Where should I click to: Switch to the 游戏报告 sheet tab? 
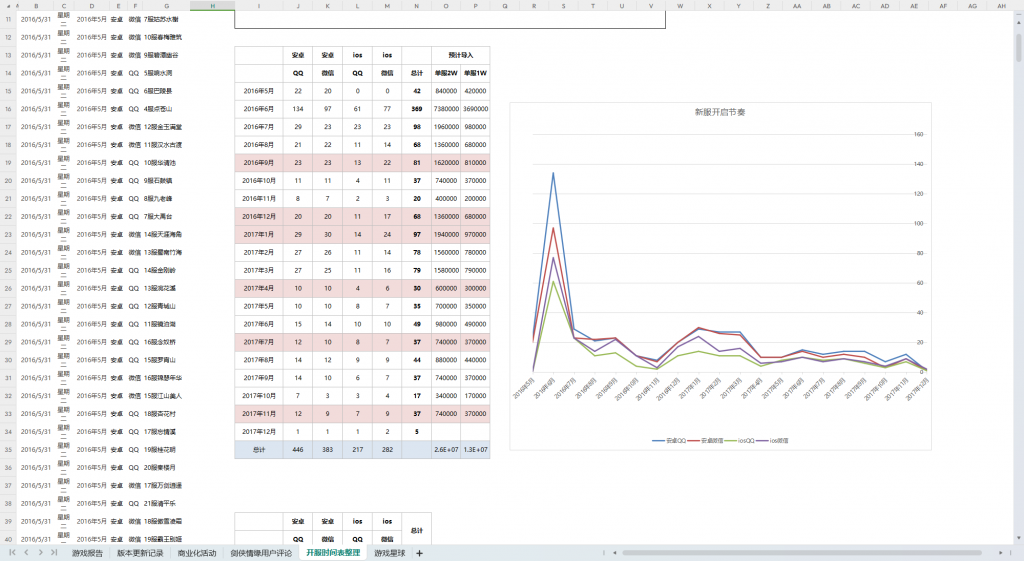click(x=87, y=553)
